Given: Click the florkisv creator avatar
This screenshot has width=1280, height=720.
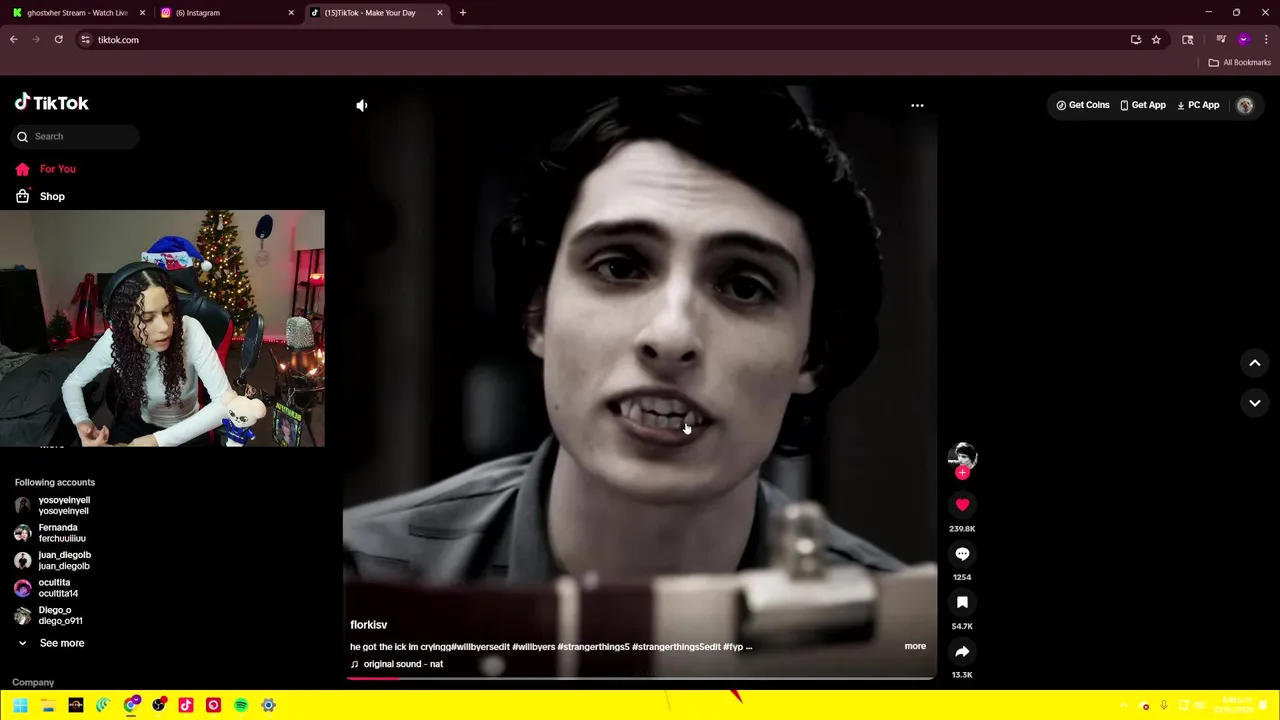Looking at the screenshot, I should tap(962, 456).
